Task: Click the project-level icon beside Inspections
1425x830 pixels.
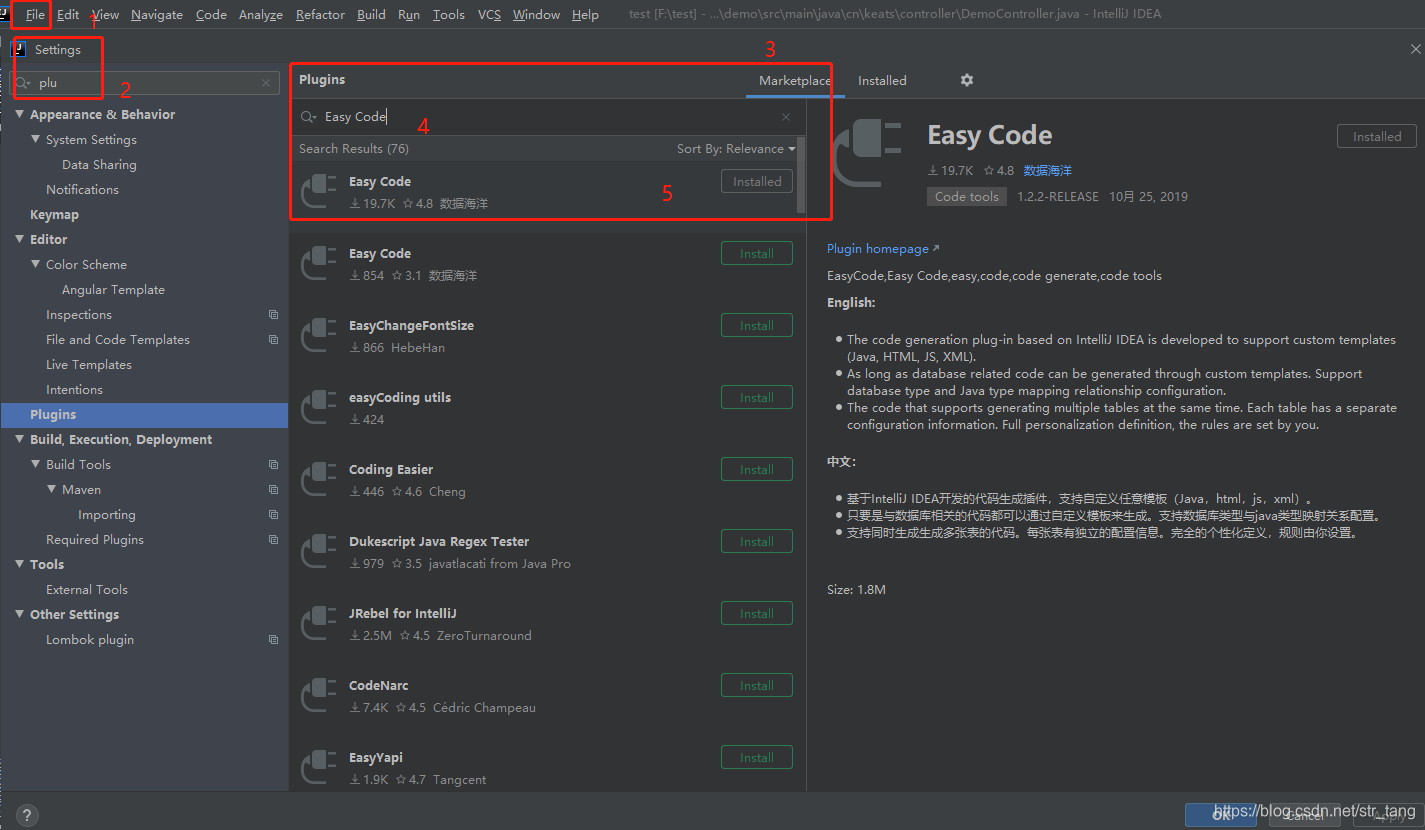Action: 273,315
